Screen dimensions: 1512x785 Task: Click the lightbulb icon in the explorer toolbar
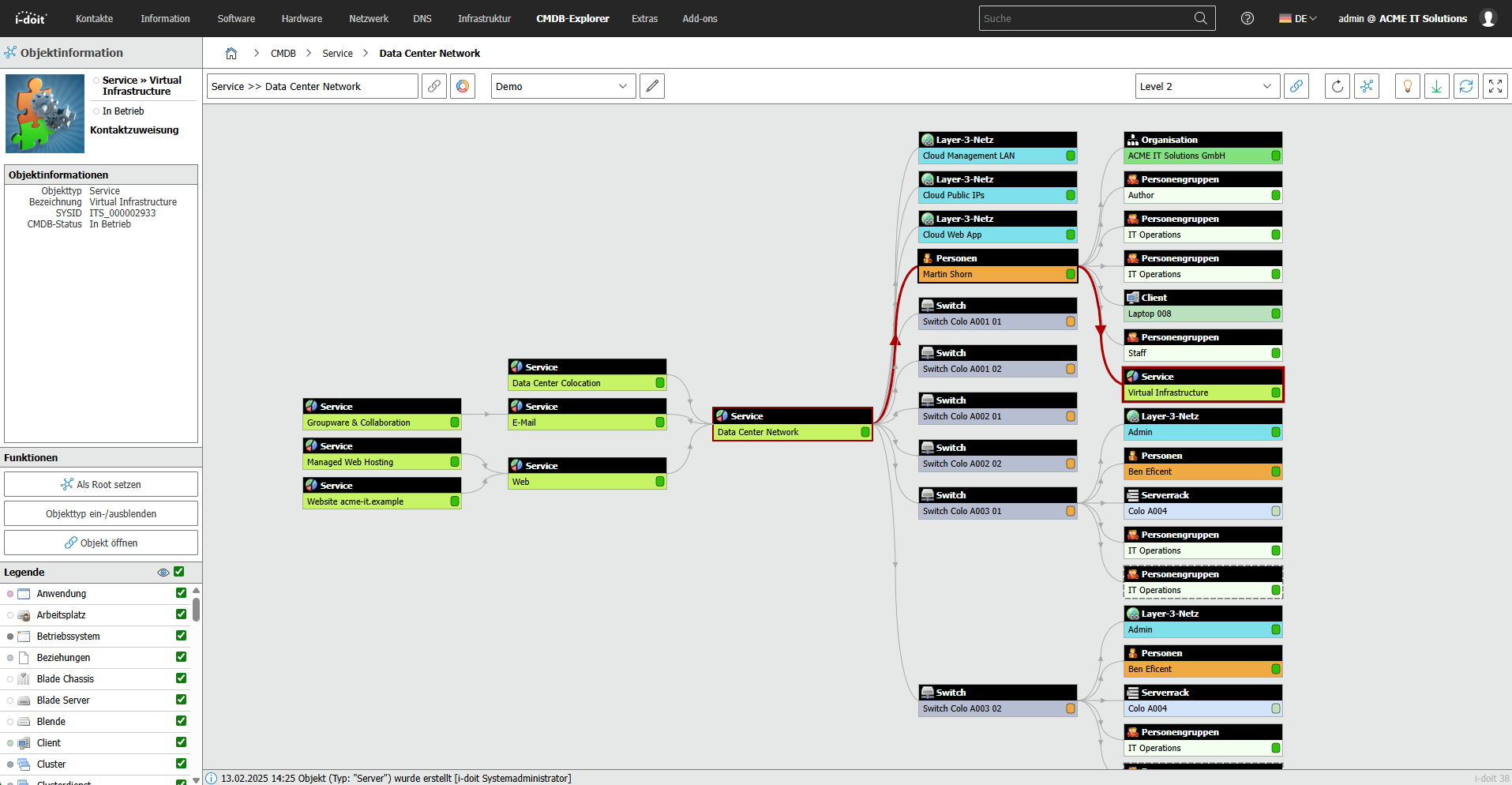(x=1407, y=87)
